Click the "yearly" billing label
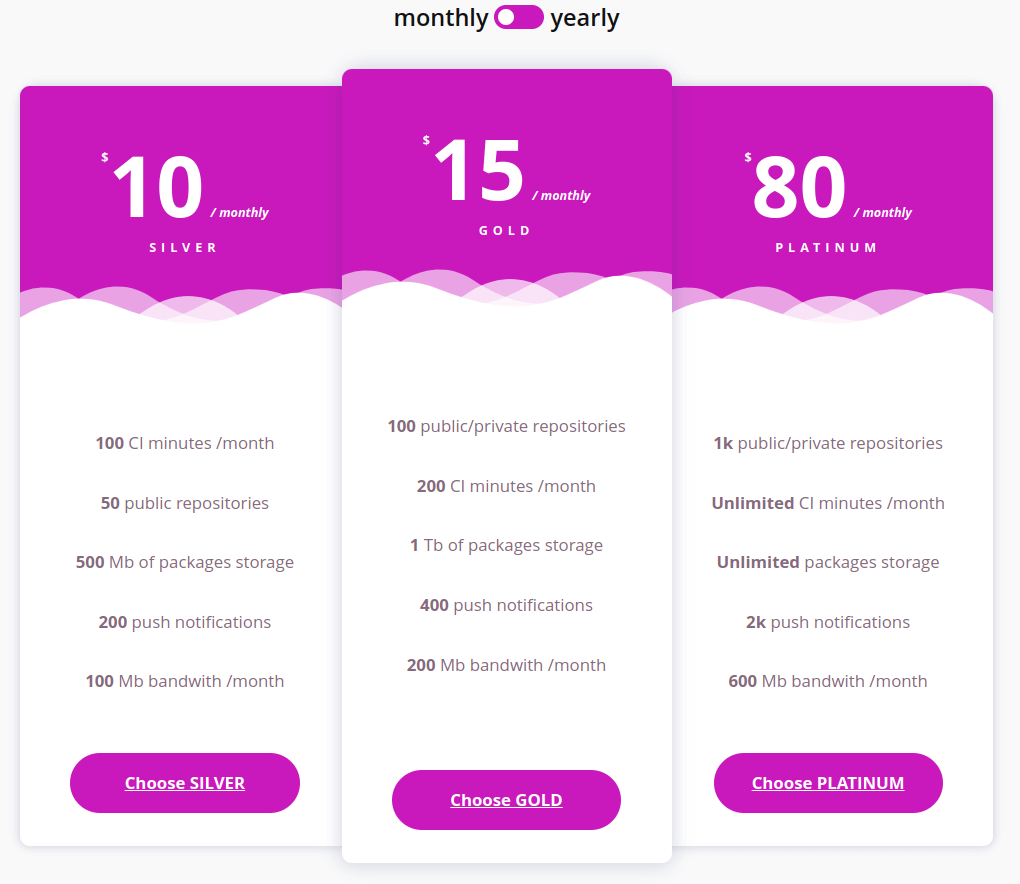Viewport: 1020px width, 884px height. (x=584, y=18)
